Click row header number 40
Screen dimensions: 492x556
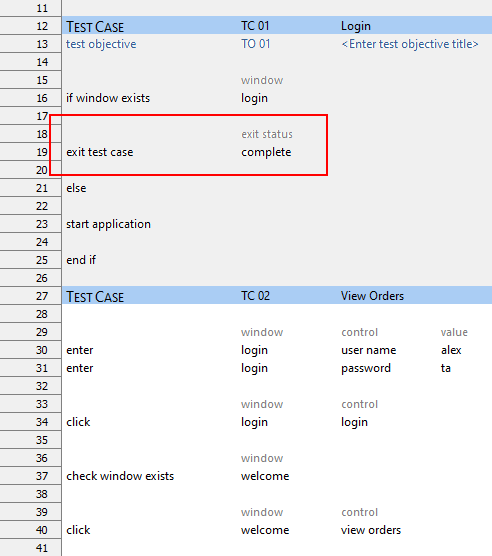point(30,530)
